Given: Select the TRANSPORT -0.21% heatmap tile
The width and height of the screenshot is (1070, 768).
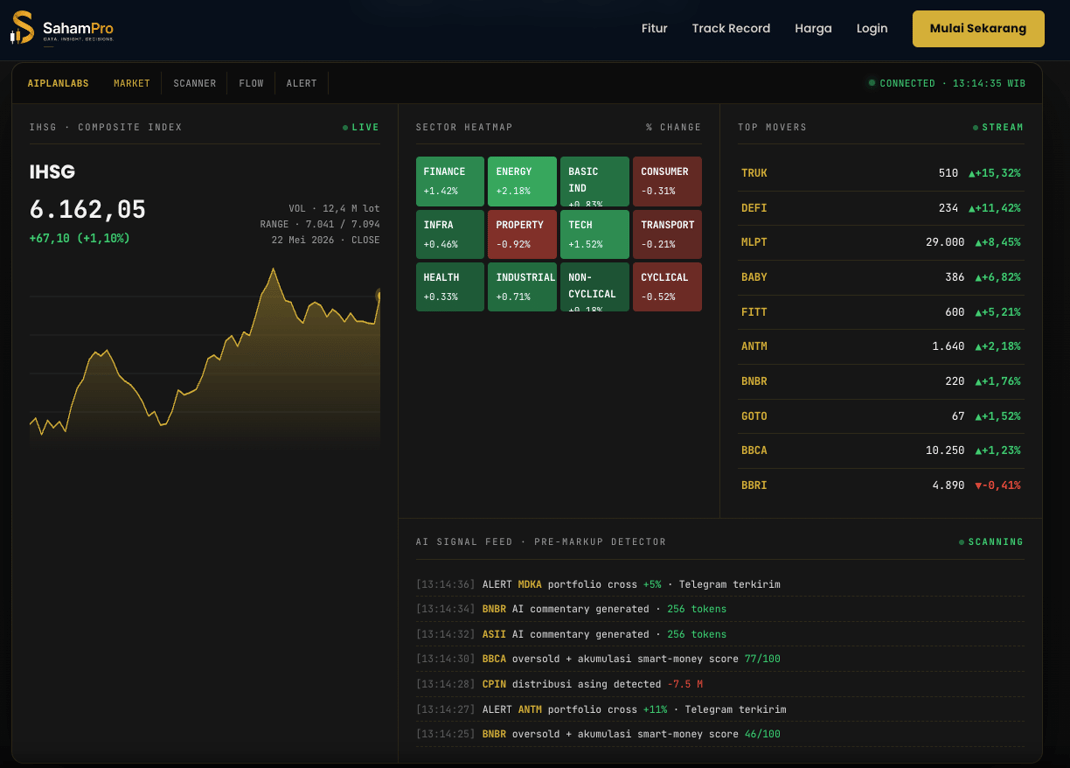Looking at the screenshot, I should tap(667, 235).
